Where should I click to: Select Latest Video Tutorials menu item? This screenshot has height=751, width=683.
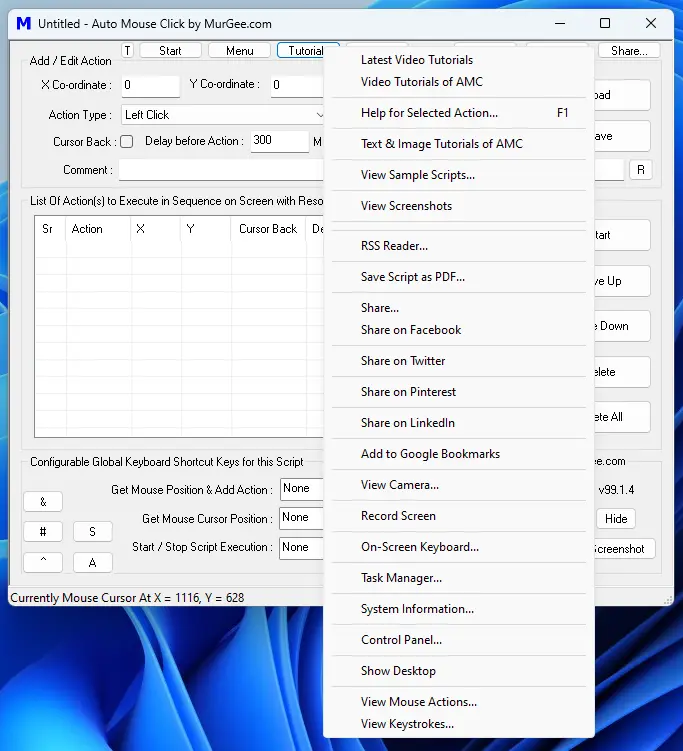[417, 60]
